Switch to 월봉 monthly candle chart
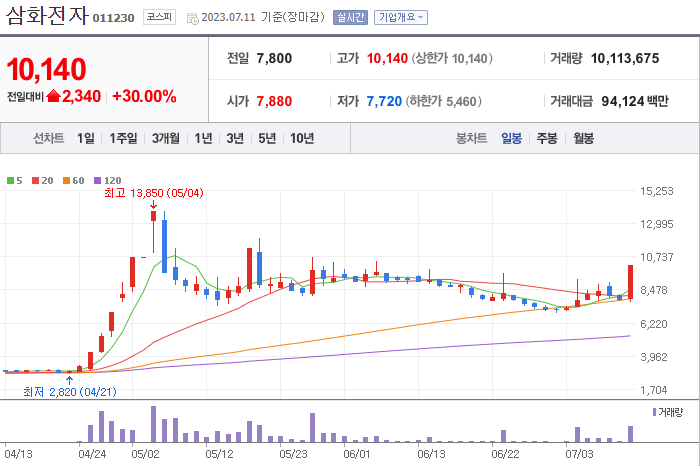The width and height of the screenshot is (700, 466). [583, 138]
